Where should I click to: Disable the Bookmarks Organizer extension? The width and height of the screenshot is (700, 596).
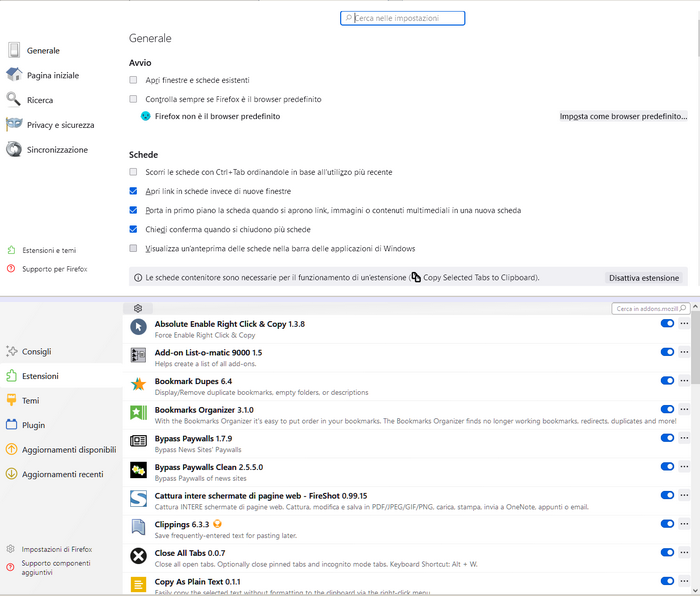667,409
